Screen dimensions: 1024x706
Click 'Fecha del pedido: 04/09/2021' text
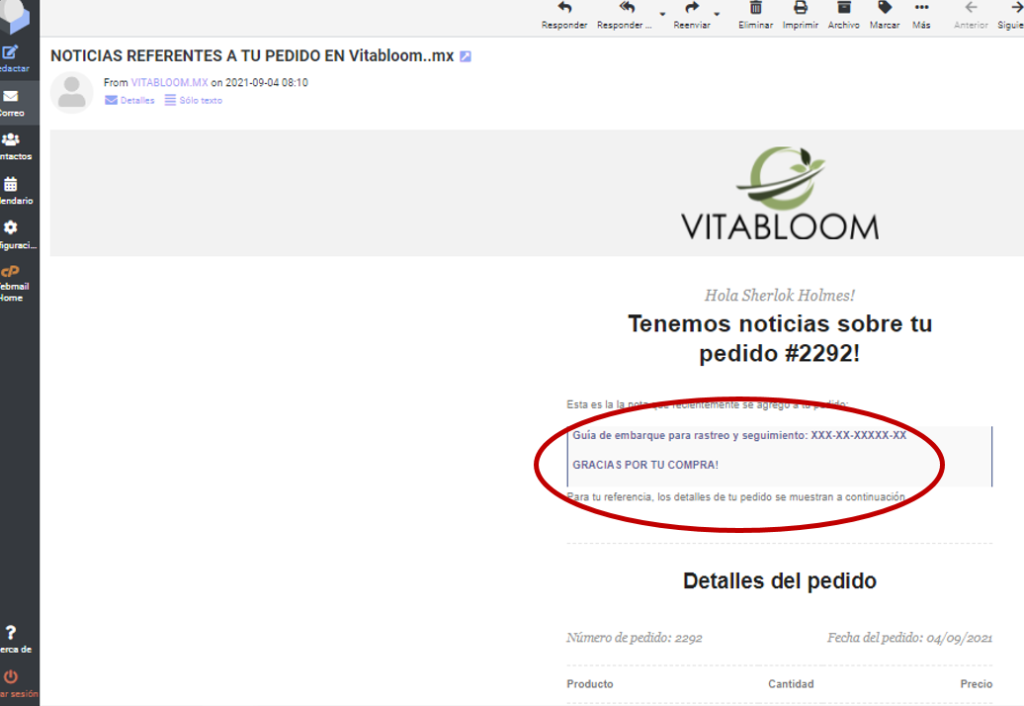click(x=910, y=637)
